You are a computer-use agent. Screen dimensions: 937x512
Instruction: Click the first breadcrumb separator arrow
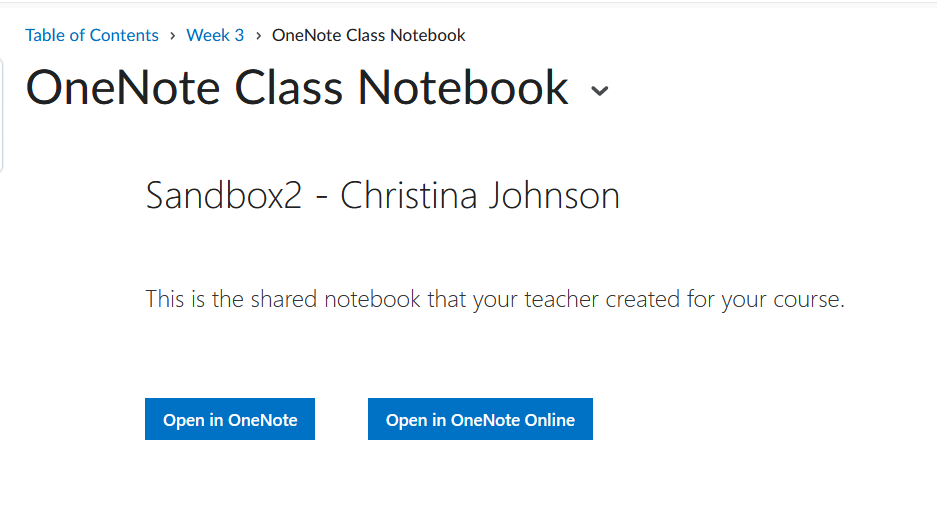(x=172, y=36)
